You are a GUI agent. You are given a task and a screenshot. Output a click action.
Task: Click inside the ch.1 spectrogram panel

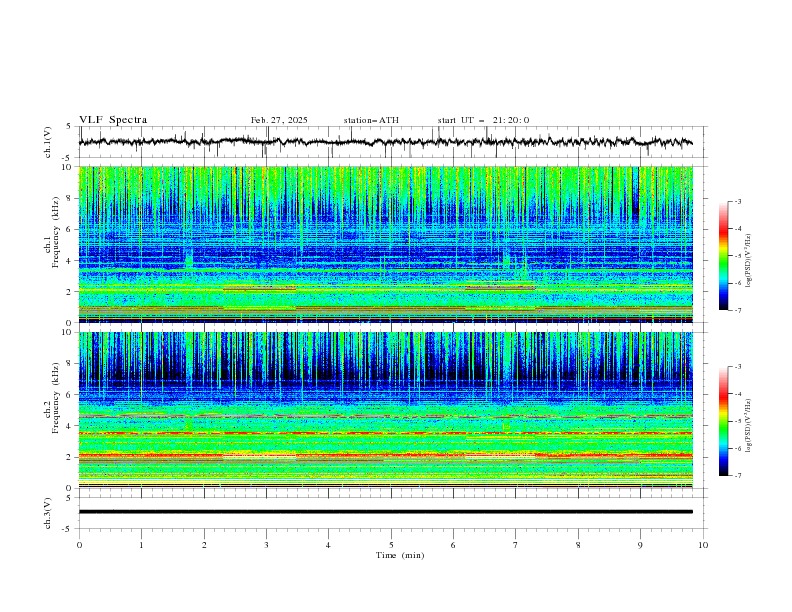coord(385,244)
